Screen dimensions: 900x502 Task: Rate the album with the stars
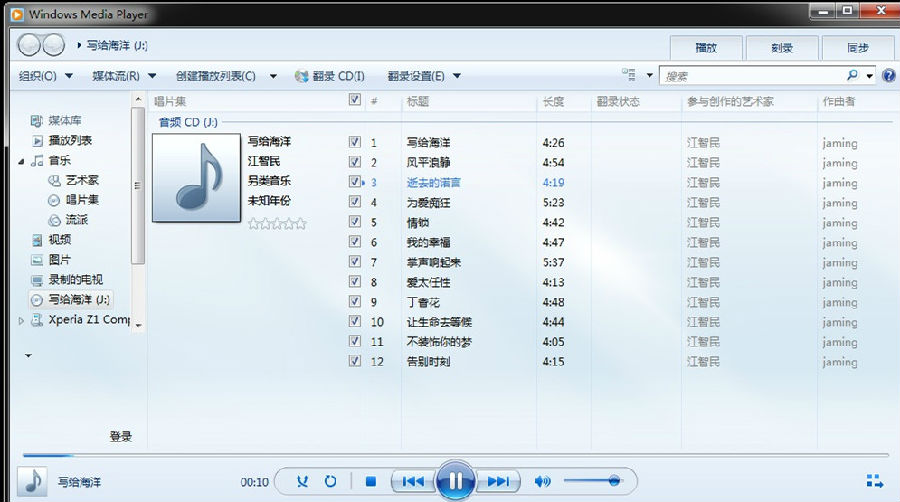pyautogui.click(x=277, y=223)
